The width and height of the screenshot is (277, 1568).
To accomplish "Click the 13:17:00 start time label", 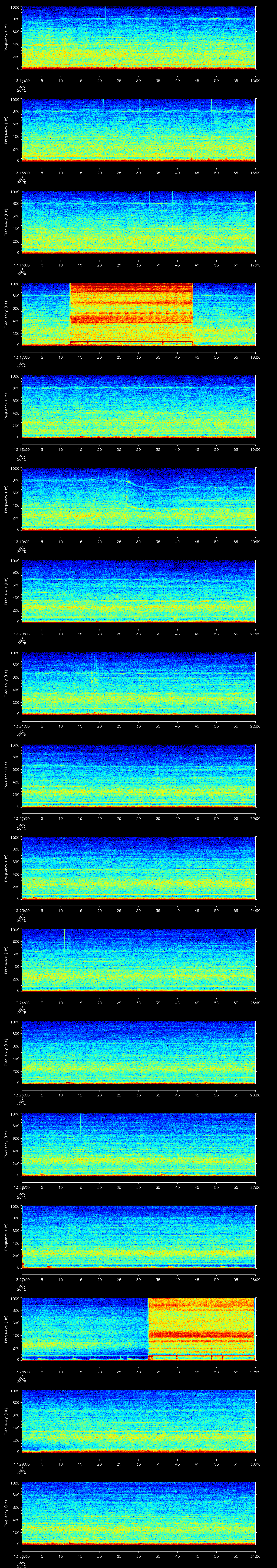I will (x=21, y=357).
